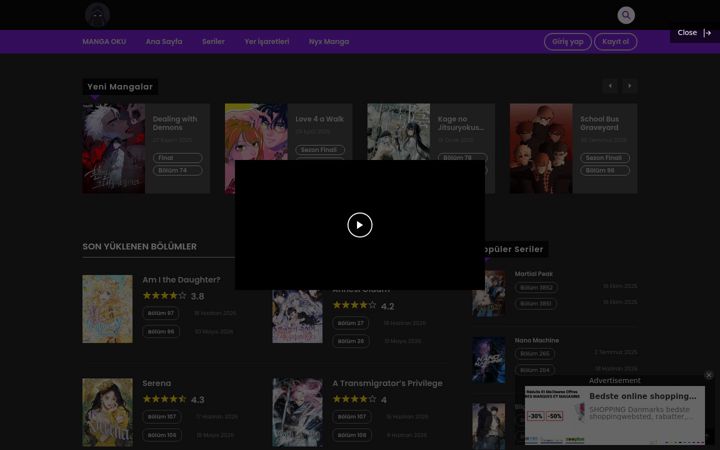Open Bölüm 3851 of Martial Peak
This screenshot has width=720, height=450.
536,304
